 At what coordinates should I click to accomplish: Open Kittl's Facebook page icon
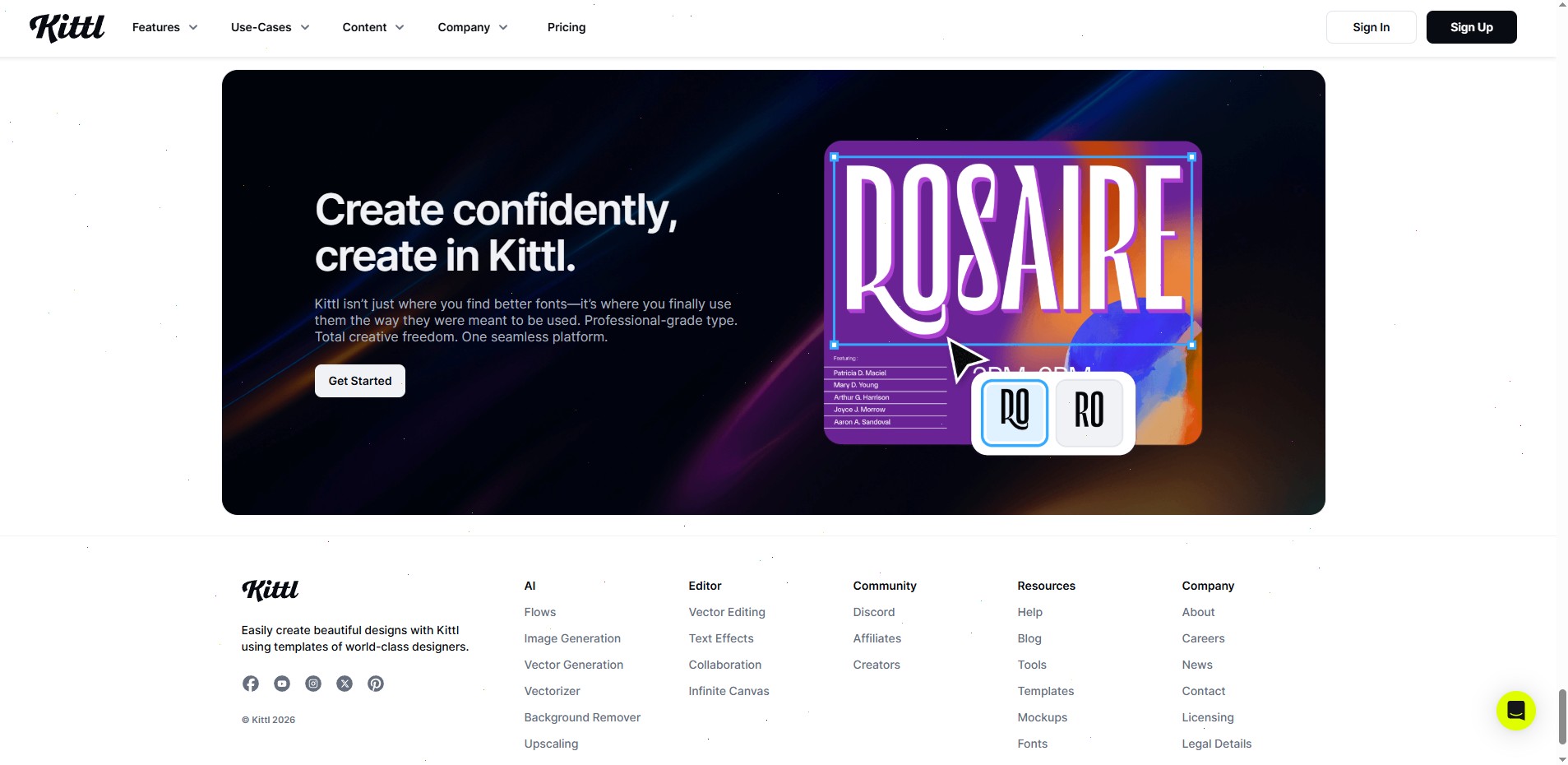[251, 684]
